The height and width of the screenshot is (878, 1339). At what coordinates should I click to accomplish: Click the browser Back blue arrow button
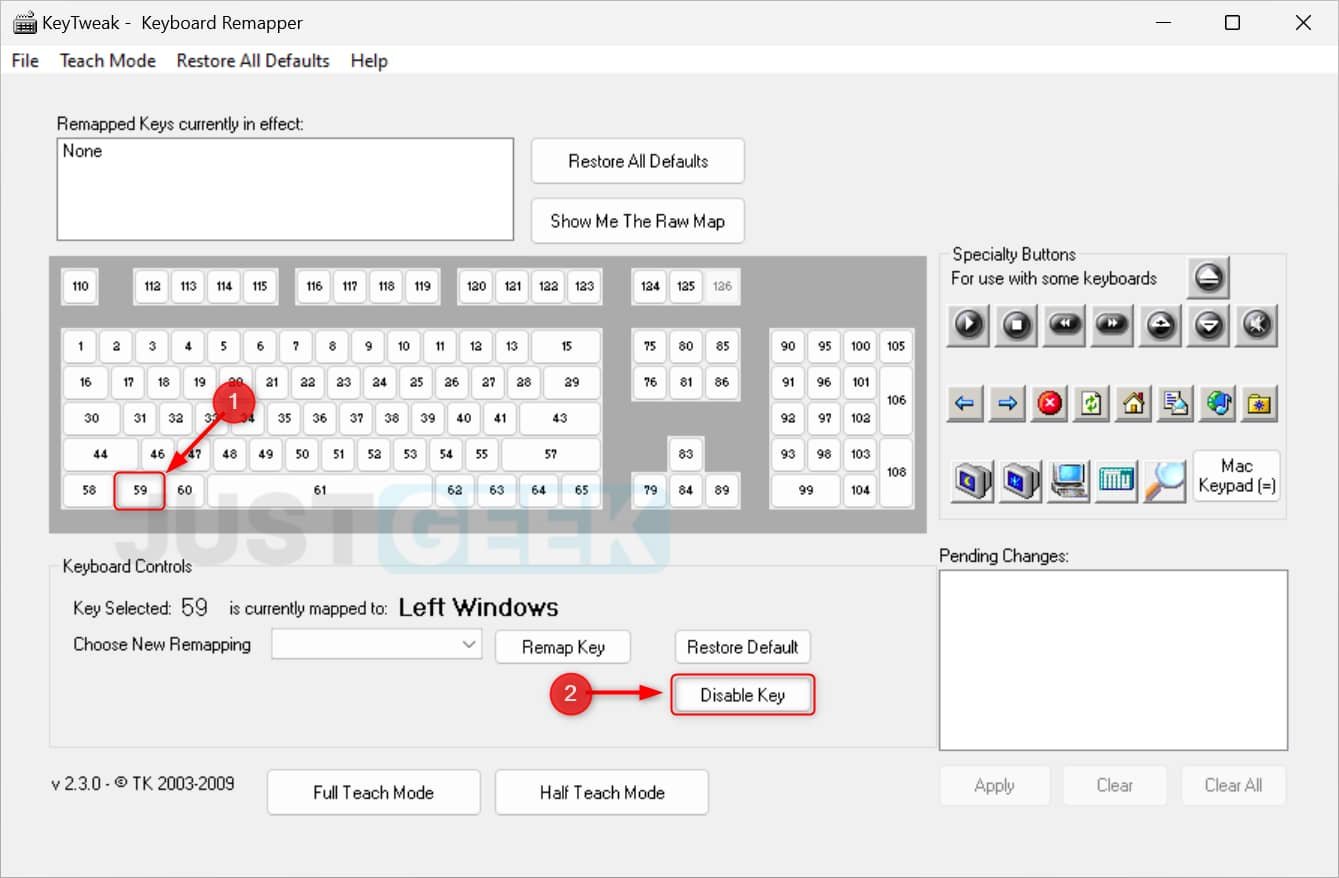pyautogui.click(x=965, y=403)
